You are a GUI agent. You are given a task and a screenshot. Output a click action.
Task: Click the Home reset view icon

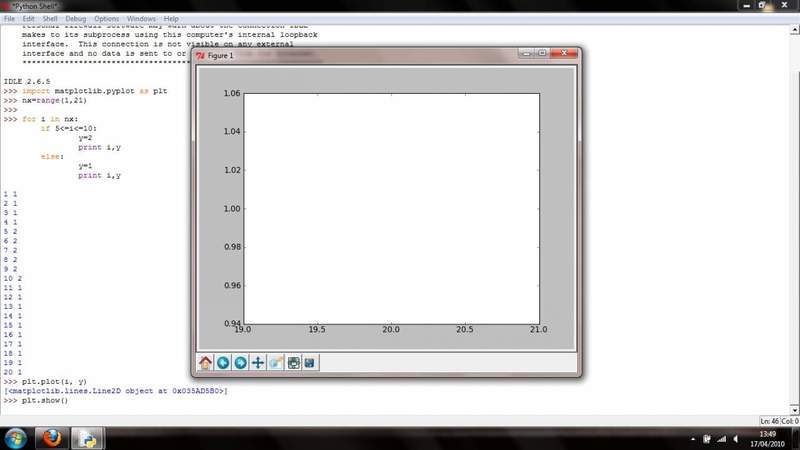(x=206, y=362)
